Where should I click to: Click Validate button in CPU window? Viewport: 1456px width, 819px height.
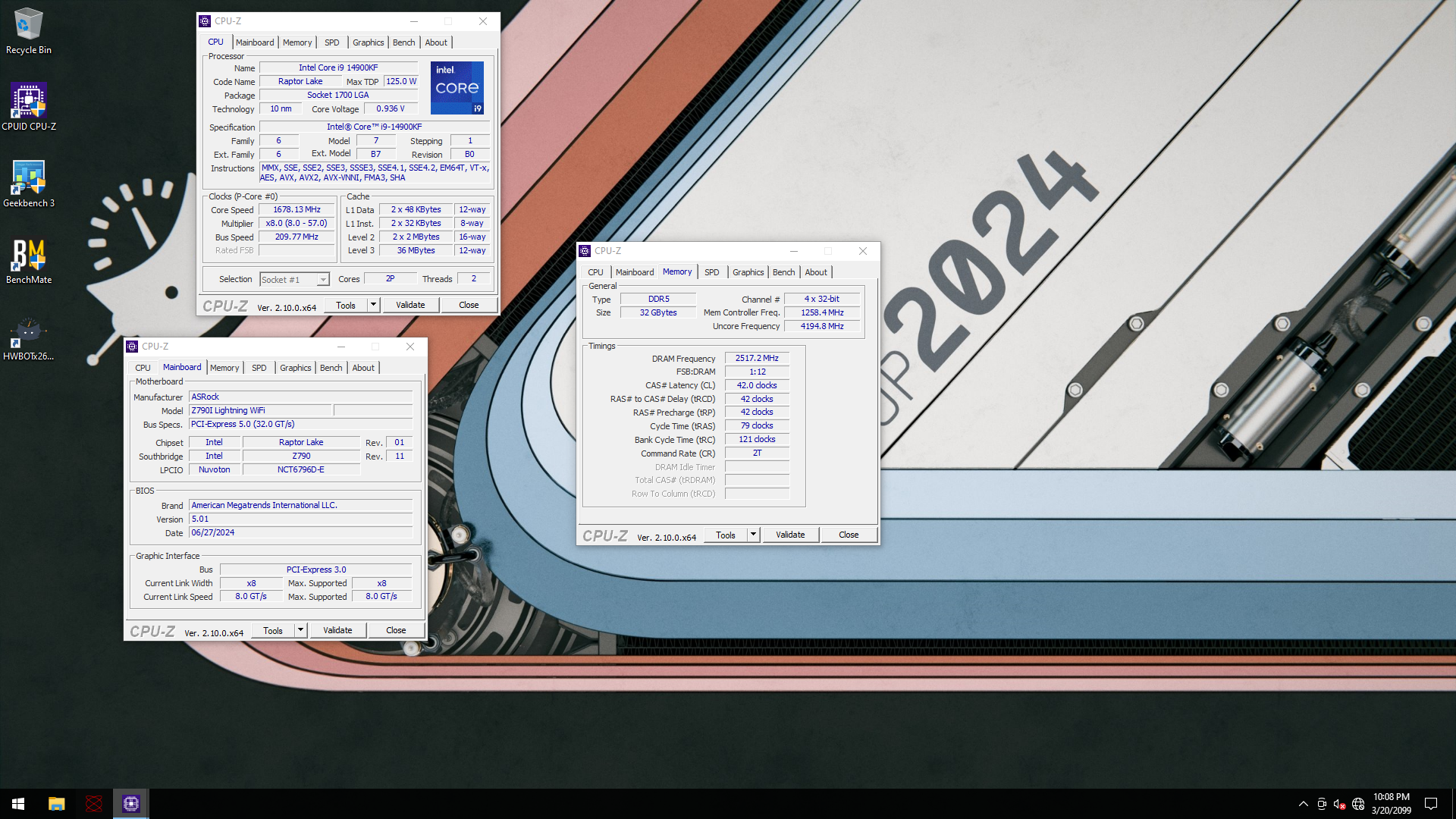click(x=410, y=305)
